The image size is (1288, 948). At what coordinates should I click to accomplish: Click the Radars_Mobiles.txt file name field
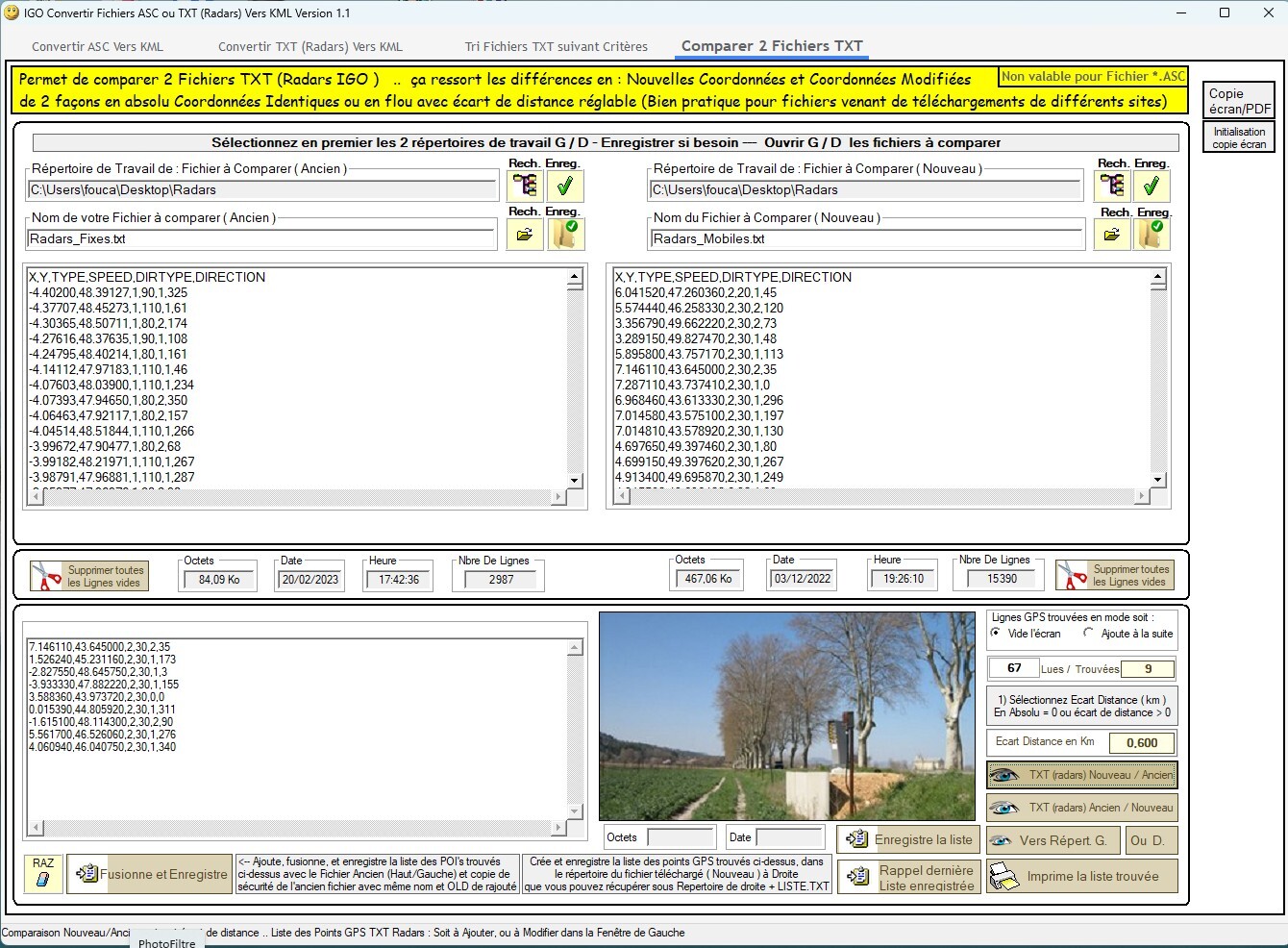coord(867,238)
